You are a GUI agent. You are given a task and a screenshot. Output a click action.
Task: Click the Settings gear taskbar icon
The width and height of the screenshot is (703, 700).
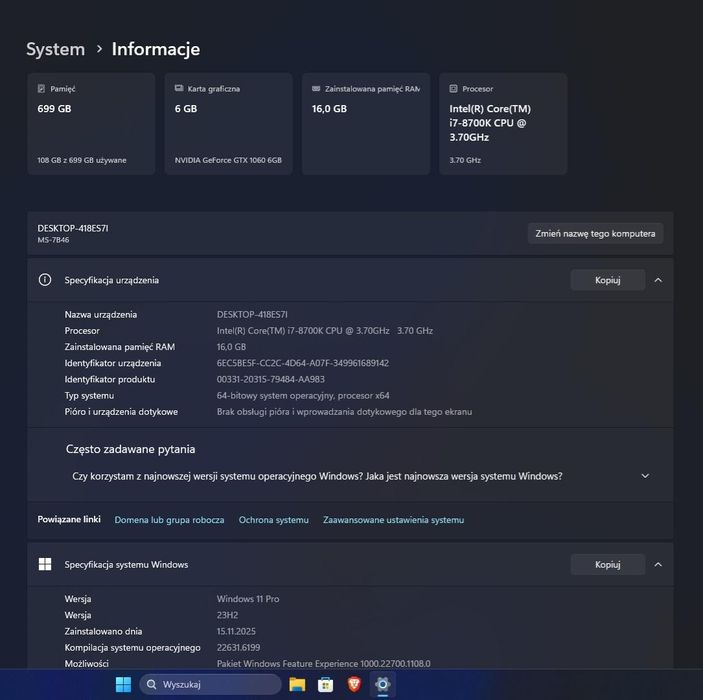[x=382, y=684]
